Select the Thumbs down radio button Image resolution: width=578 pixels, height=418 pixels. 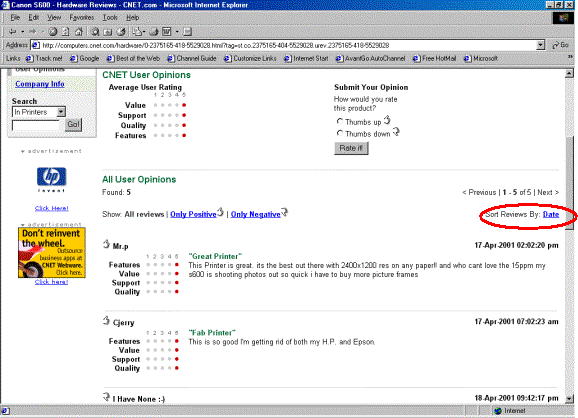(340, 133)
